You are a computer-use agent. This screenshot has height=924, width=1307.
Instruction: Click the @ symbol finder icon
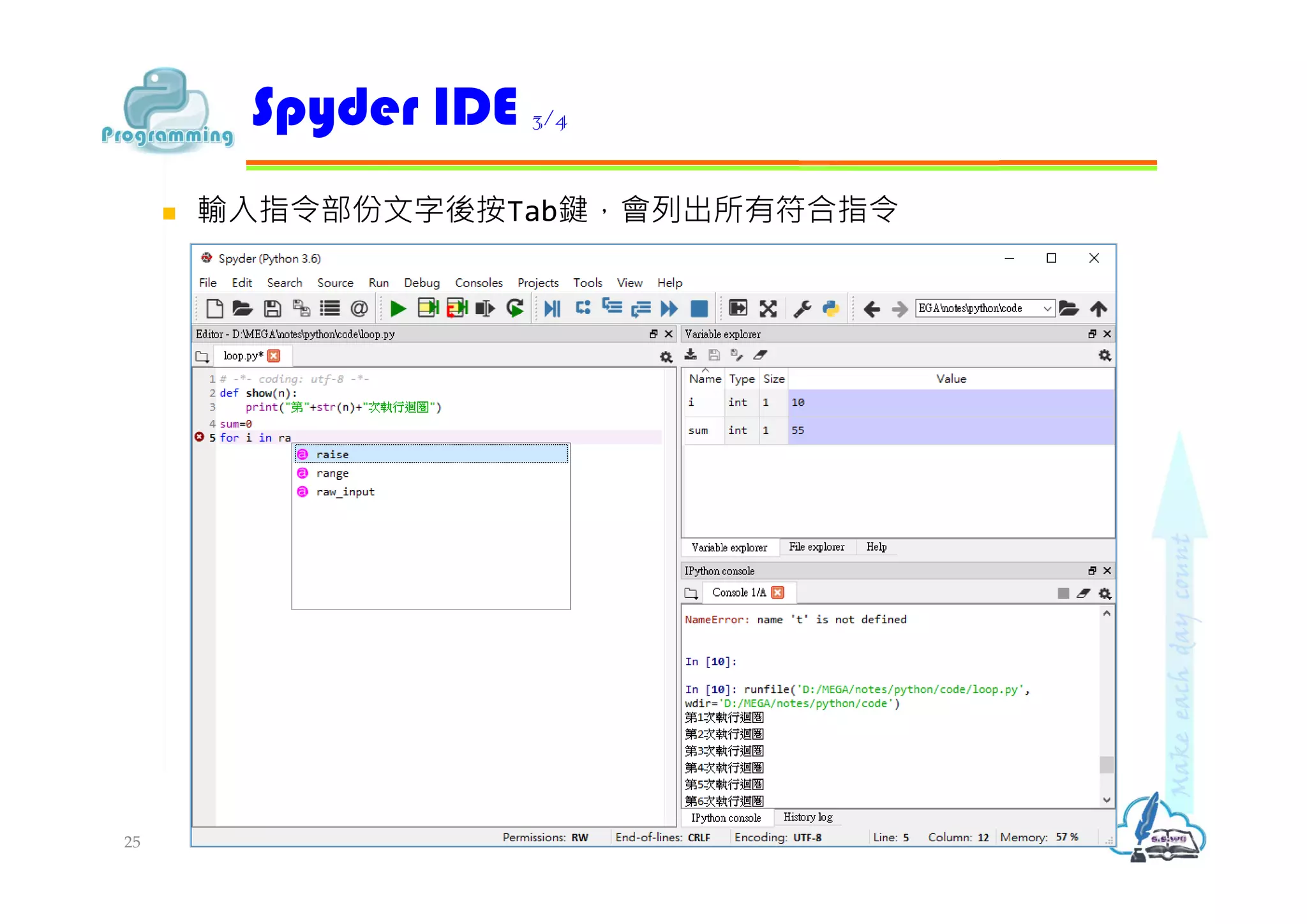[359, 309]
